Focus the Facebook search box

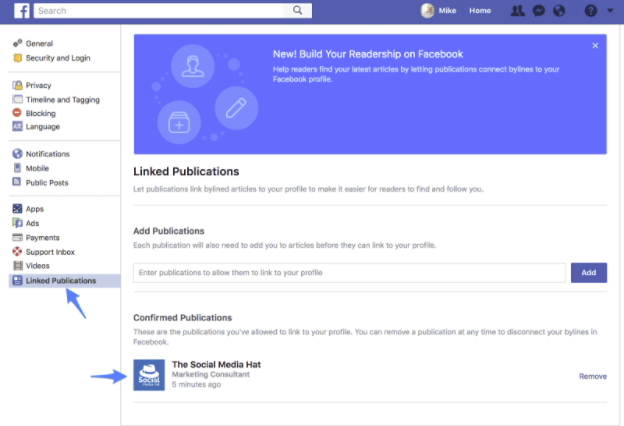[x=160, y=11]
